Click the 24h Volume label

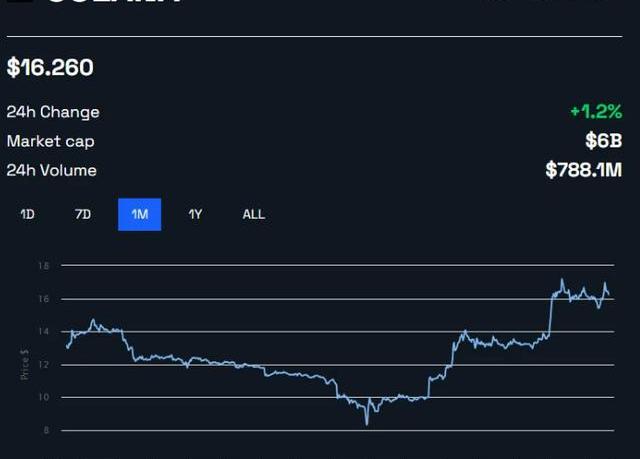point(51,170)
